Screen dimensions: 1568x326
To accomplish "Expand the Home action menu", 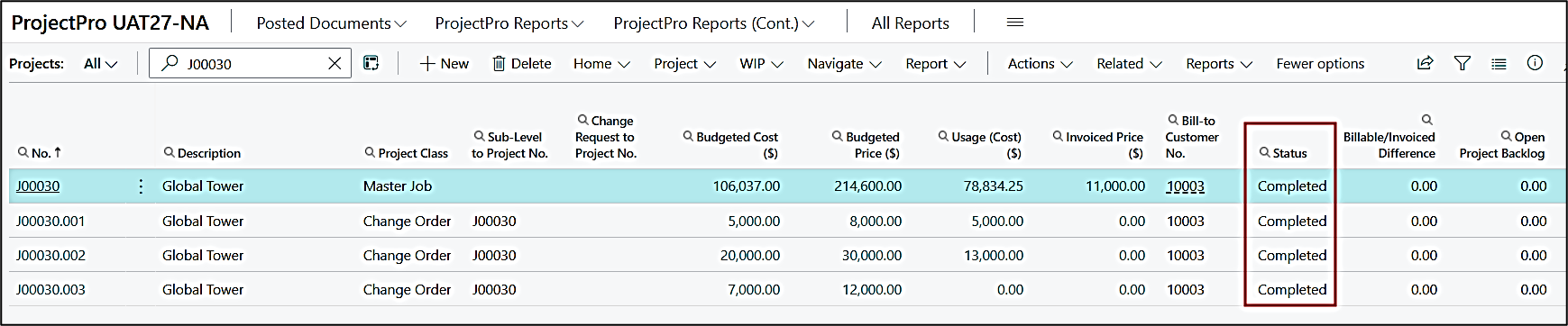I will pyautogui.click(x=601, y=63).
